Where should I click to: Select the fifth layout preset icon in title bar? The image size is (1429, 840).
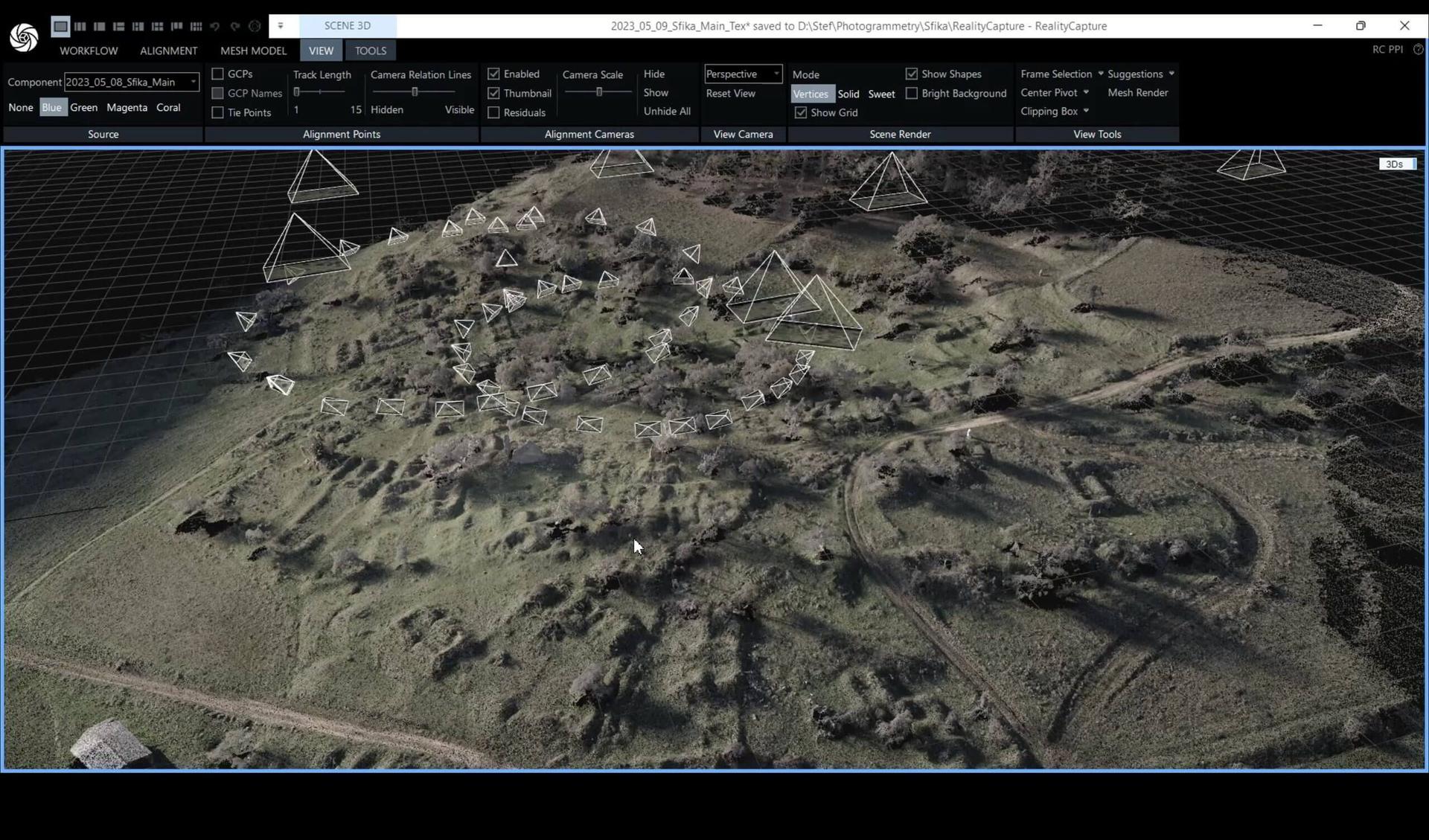click(x=138, y=26)
